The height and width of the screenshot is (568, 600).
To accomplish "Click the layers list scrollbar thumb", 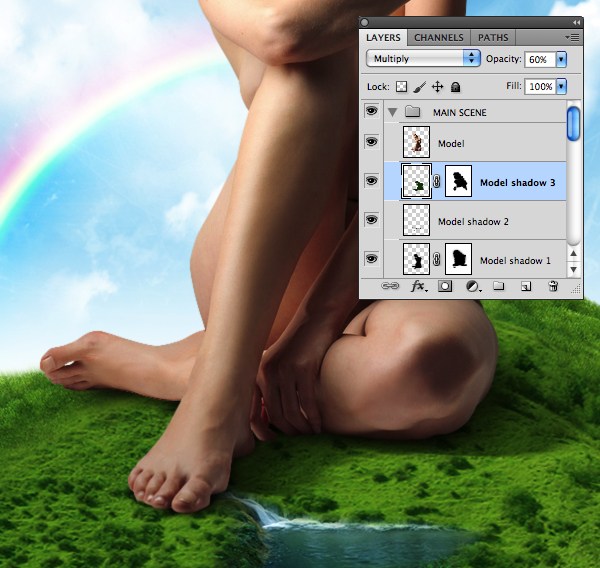I will coord(573,124).
